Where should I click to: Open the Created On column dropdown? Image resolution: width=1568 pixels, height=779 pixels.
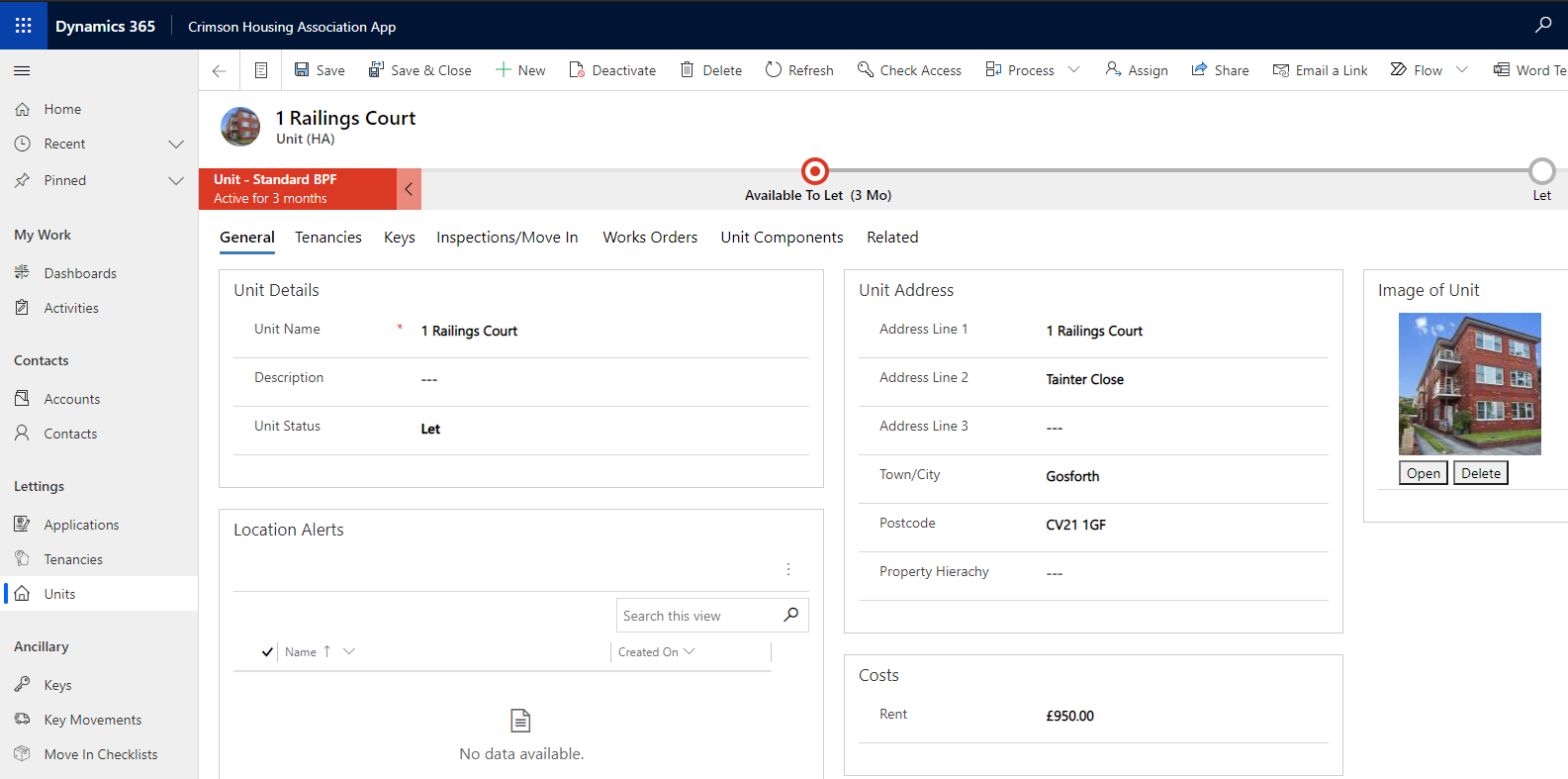pyautogui.click(x=690, y=651)
